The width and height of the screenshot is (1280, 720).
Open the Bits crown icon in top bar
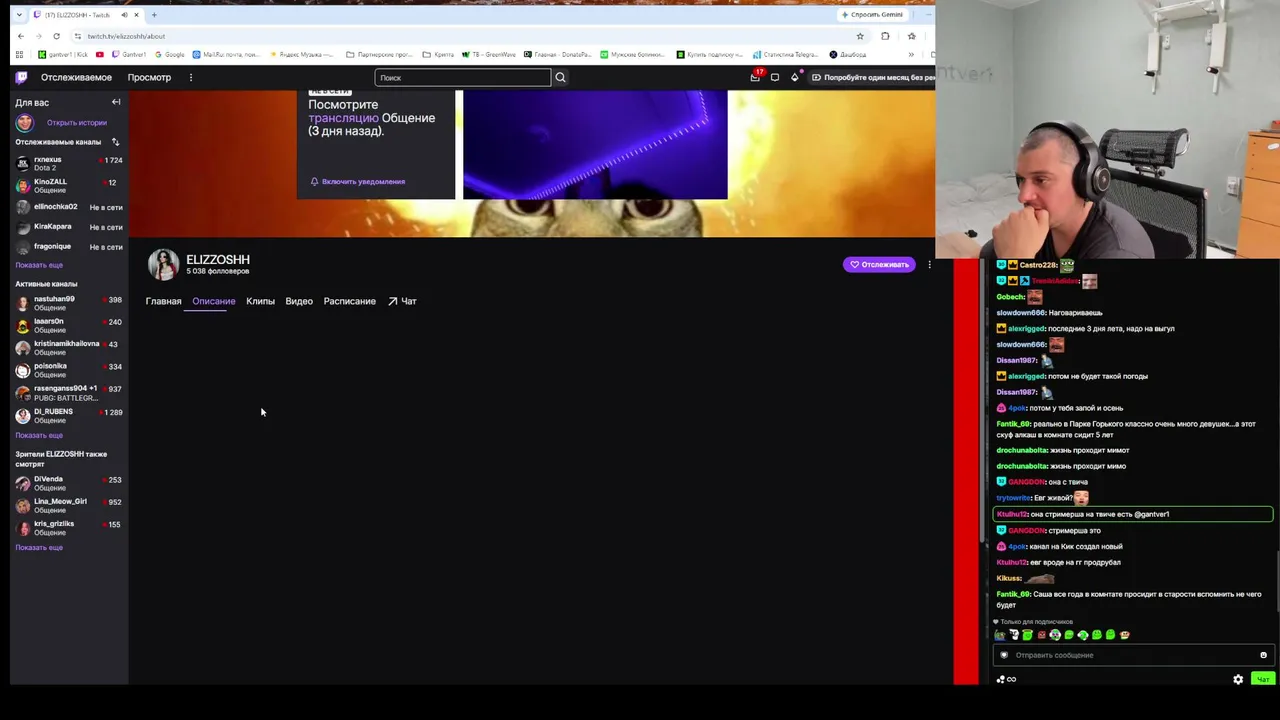[795, 77]
